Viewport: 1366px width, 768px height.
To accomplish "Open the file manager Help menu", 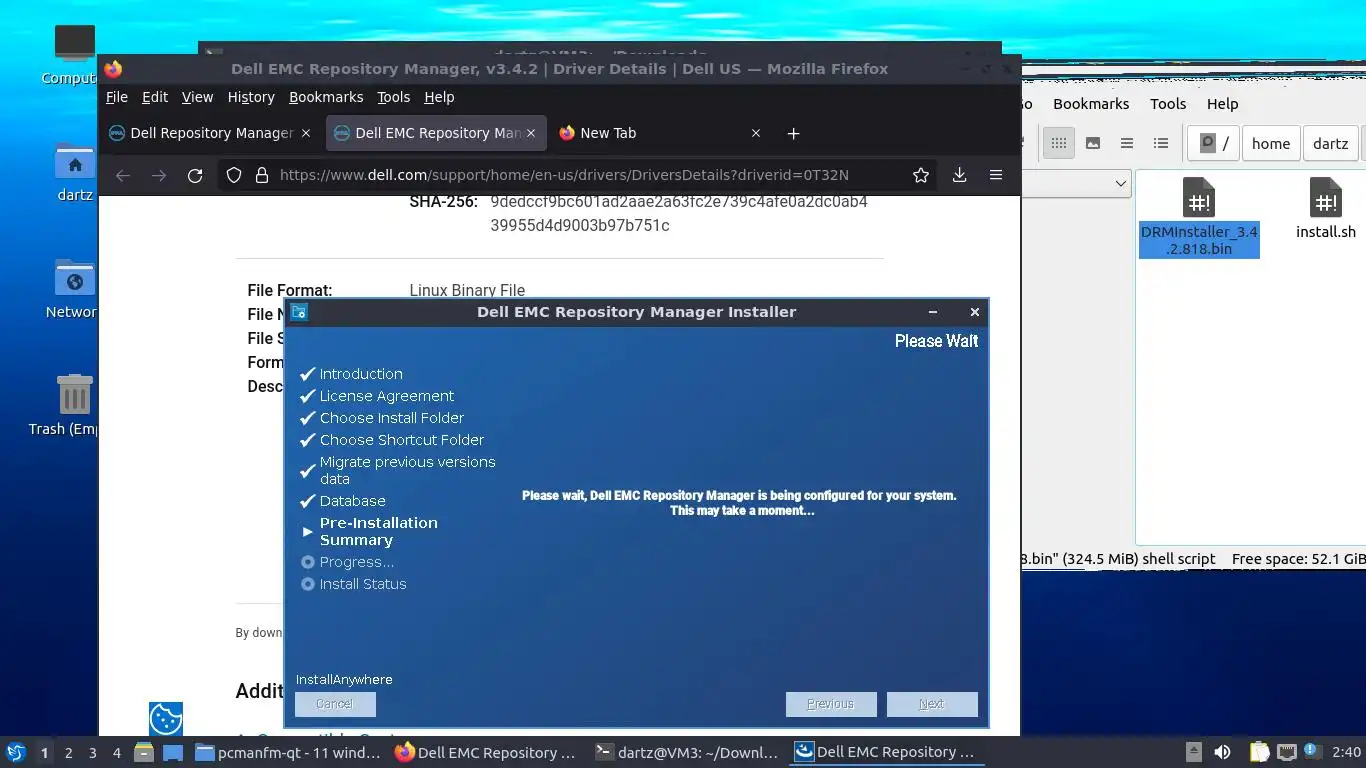I will pos(1222,104).
